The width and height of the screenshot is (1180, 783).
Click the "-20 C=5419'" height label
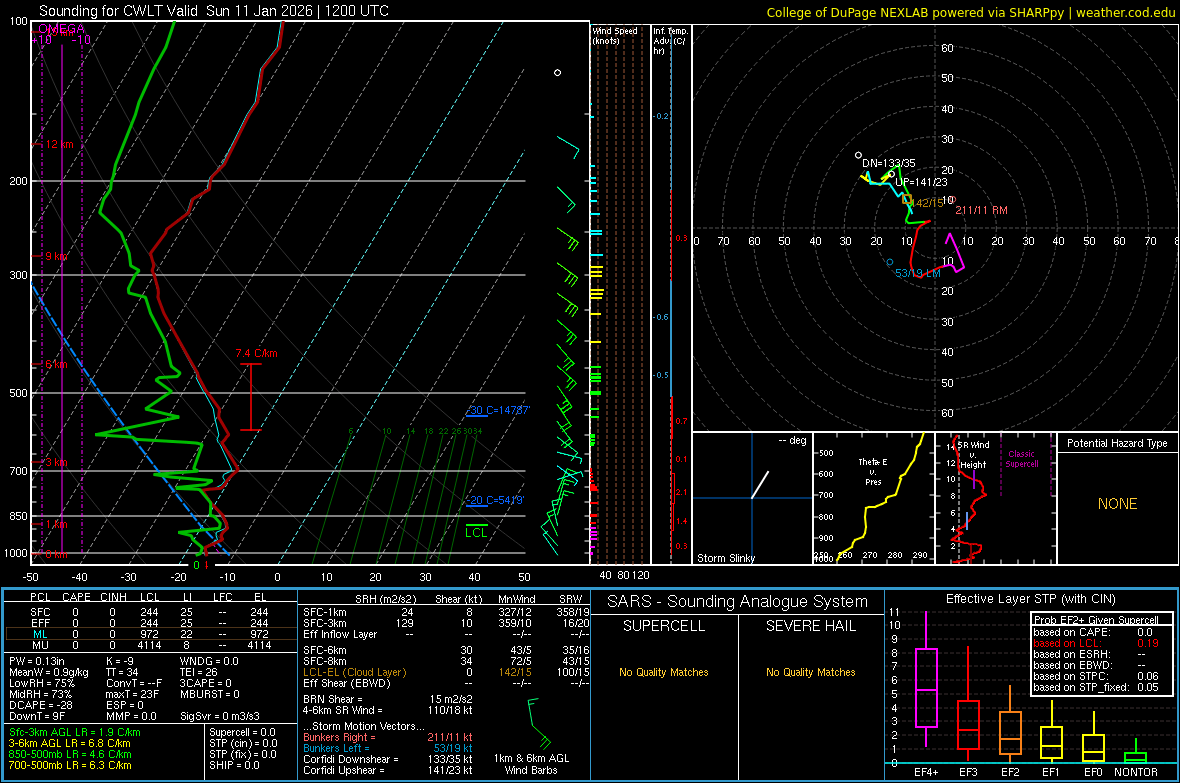point(495,500)
